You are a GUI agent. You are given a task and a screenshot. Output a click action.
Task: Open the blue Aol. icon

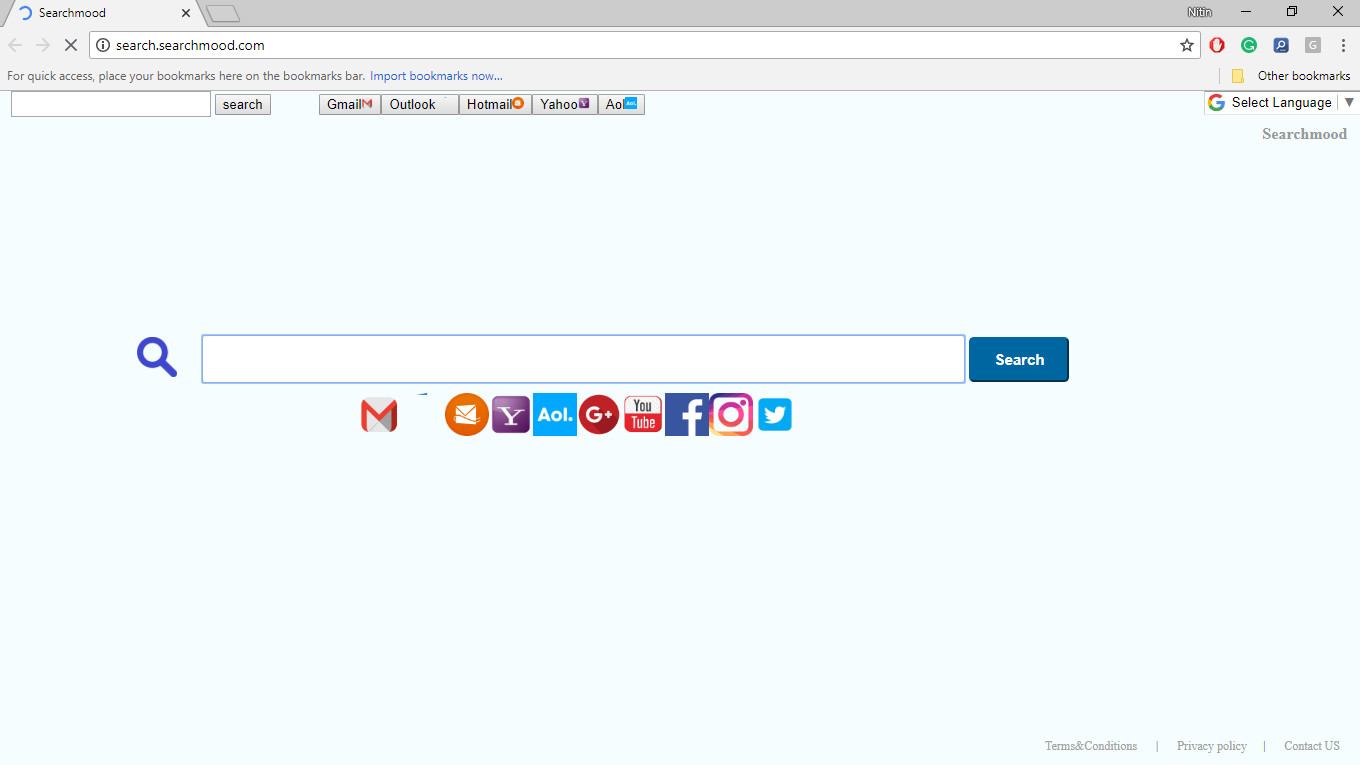click(554, 414)
